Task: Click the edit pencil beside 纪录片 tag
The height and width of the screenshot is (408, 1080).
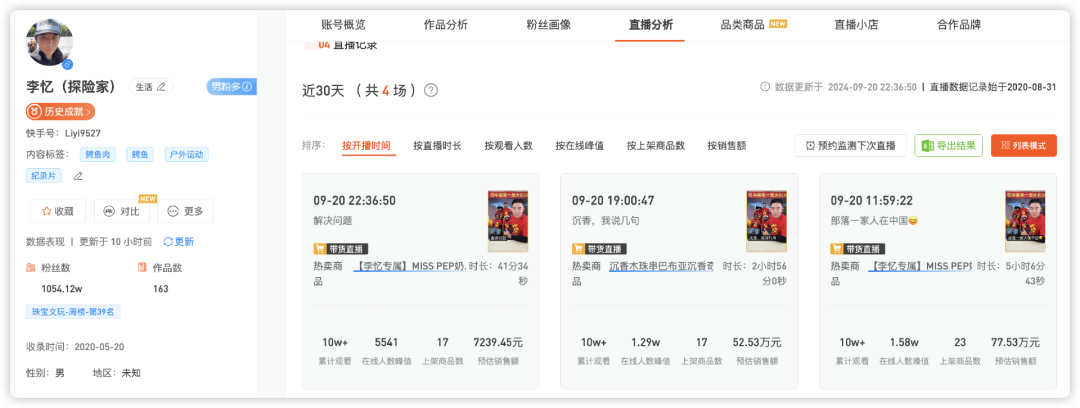Action: (x=78, y=176)
